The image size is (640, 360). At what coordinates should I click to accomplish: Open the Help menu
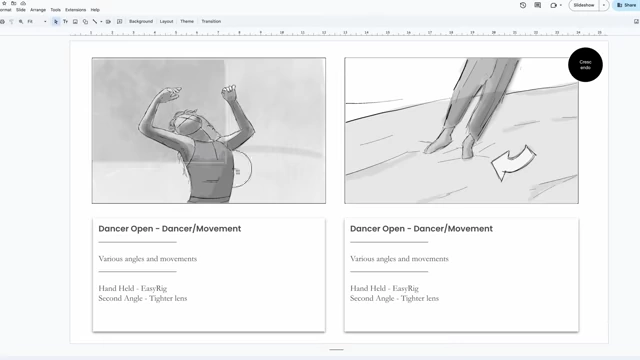[95, 10]
